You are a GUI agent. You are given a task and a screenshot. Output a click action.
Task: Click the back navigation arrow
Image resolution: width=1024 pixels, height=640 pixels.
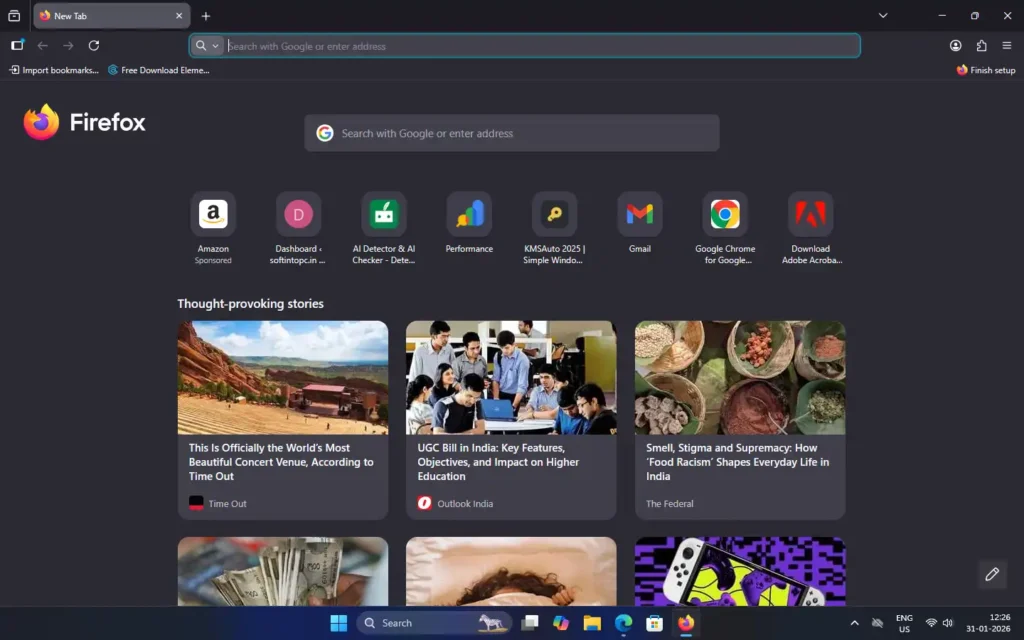pyautogui.click(x=42, y=45)
